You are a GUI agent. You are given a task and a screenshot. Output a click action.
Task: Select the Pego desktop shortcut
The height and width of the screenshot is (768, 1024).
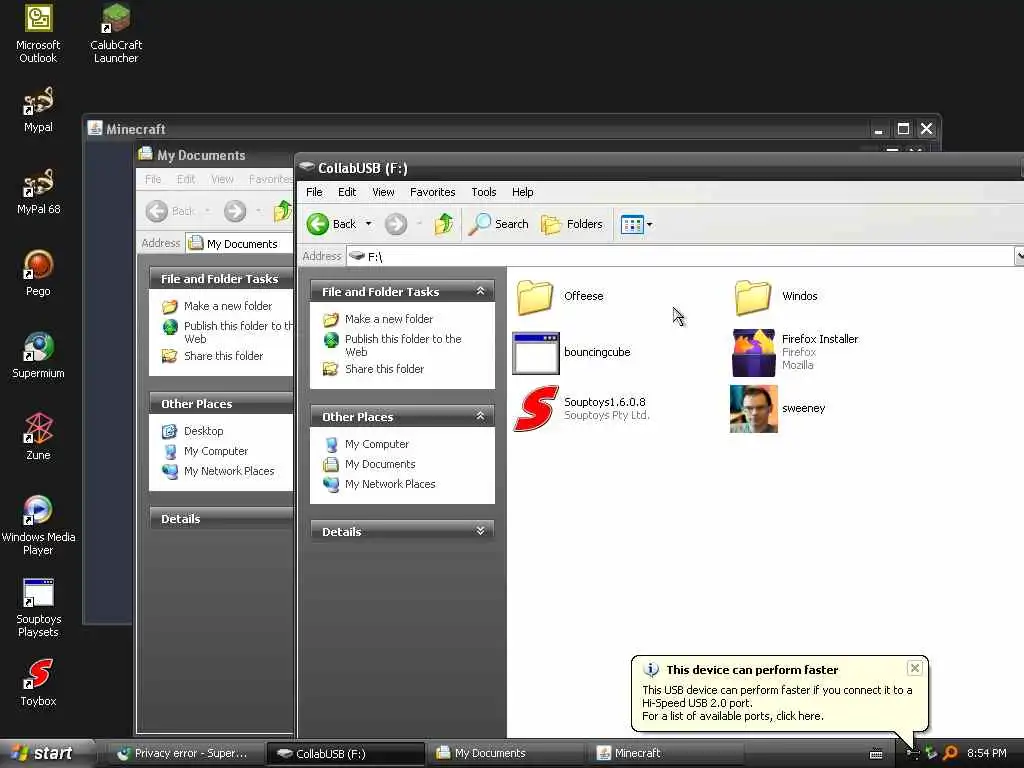[x=38, y=273]
